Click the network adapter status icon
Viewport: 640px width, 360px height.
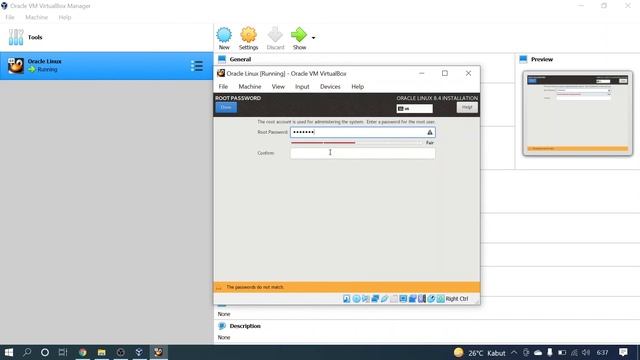click(375, 299)
